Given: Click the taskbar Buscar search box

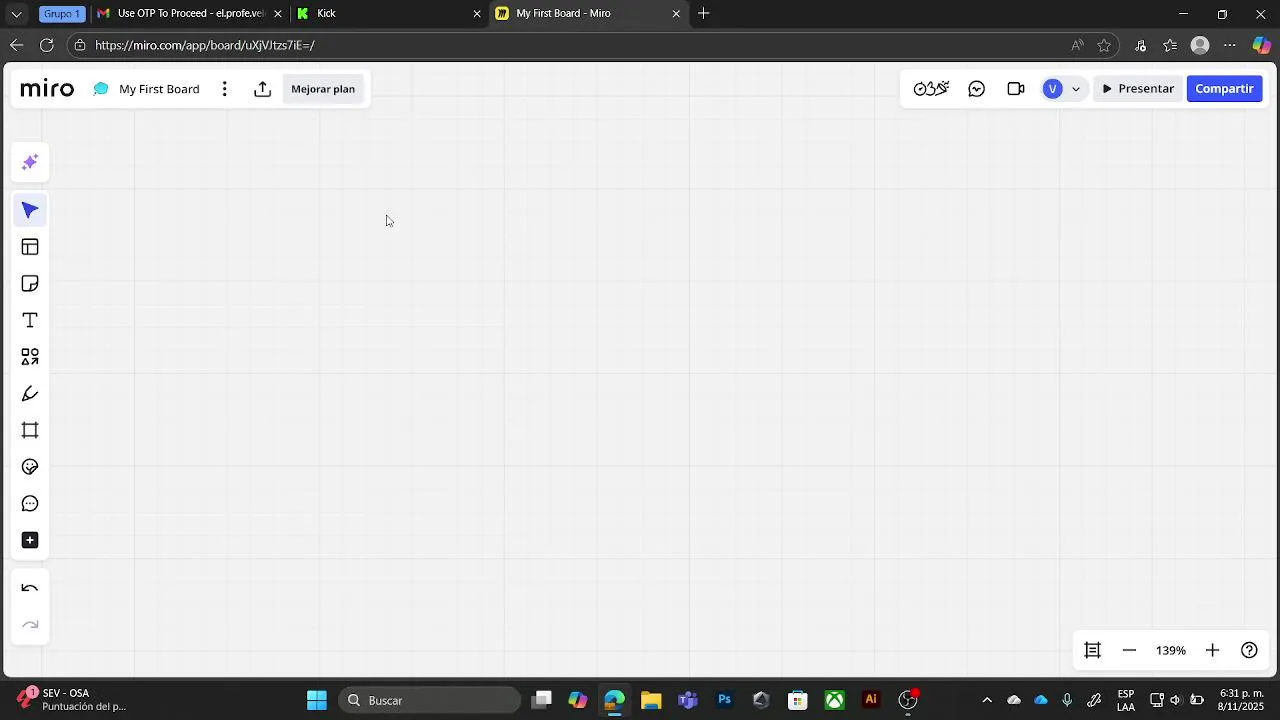Looking at the screenshot, I should (430, 700).
